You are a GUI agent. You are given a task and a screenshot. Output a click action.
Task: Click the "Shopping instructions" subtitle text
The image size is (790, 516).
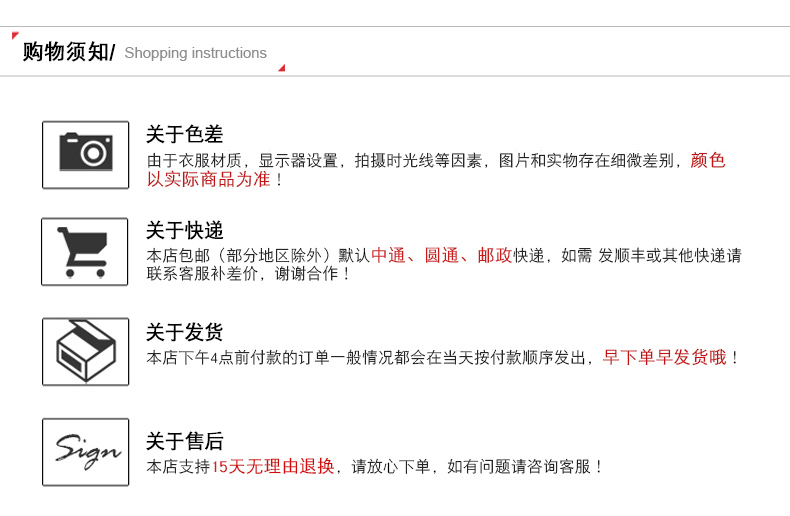[195, 53]
